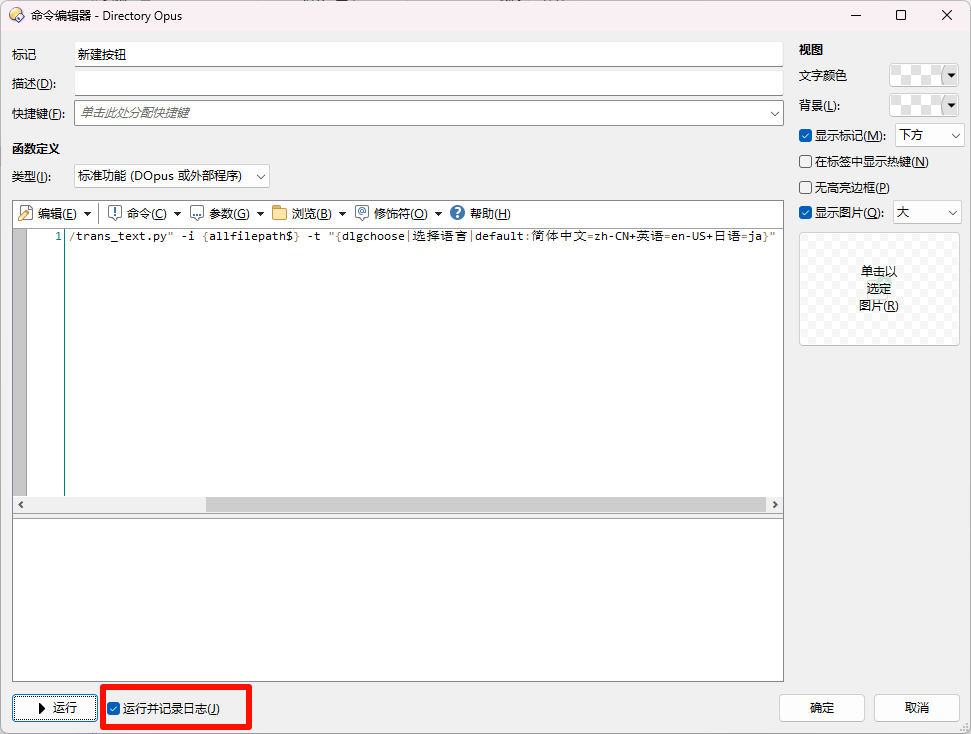This screenshot has height=734, width=971.
Task: Click the 运行 run button
Action: click(54, 708)
